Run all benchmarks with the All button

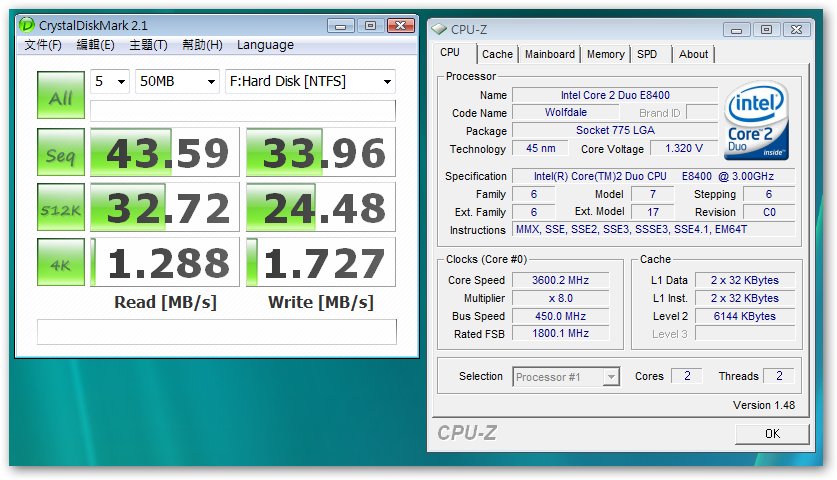coord(61,95)
